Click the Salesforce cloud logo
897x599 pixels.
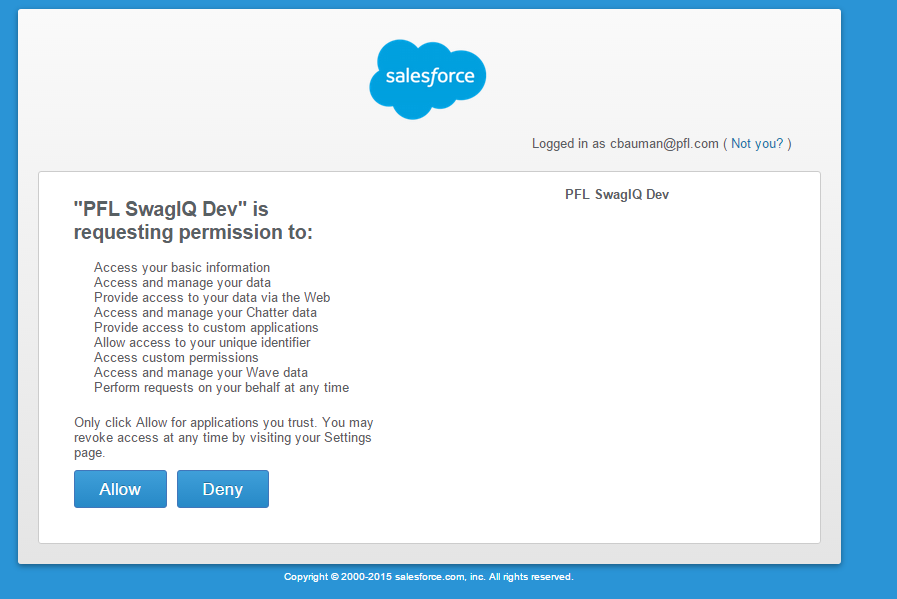pos(427,79)
